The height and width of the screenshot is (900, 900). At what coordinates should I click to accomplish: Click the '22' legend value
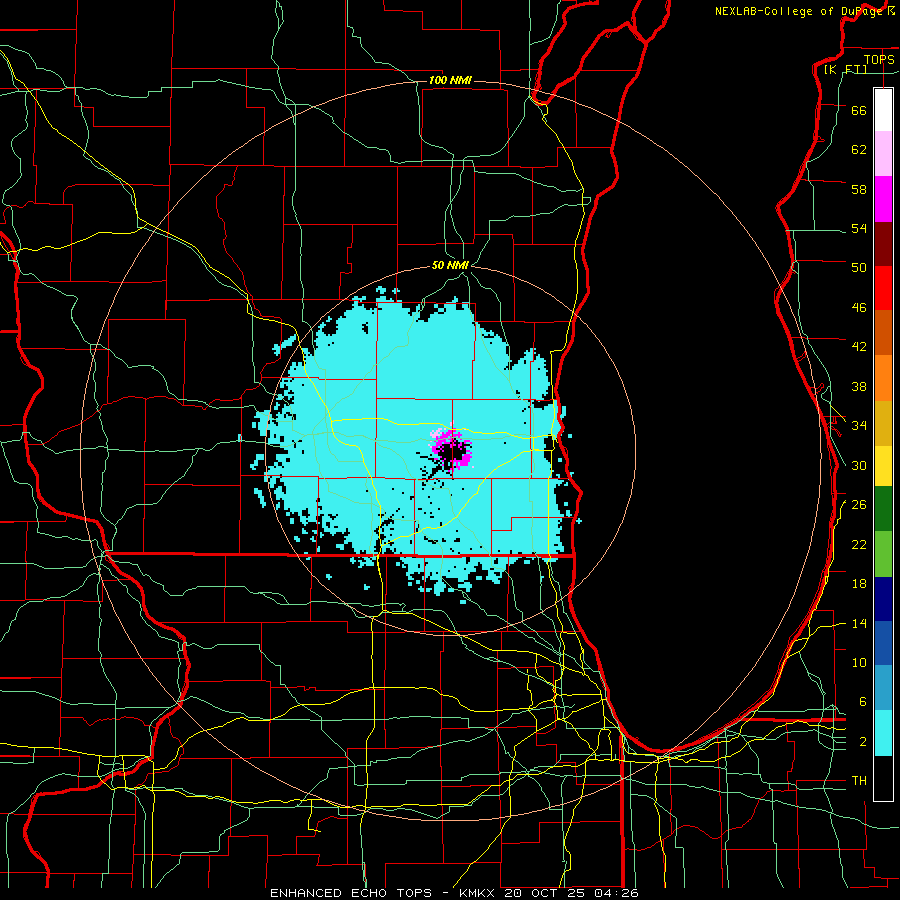tap(859, 545)
